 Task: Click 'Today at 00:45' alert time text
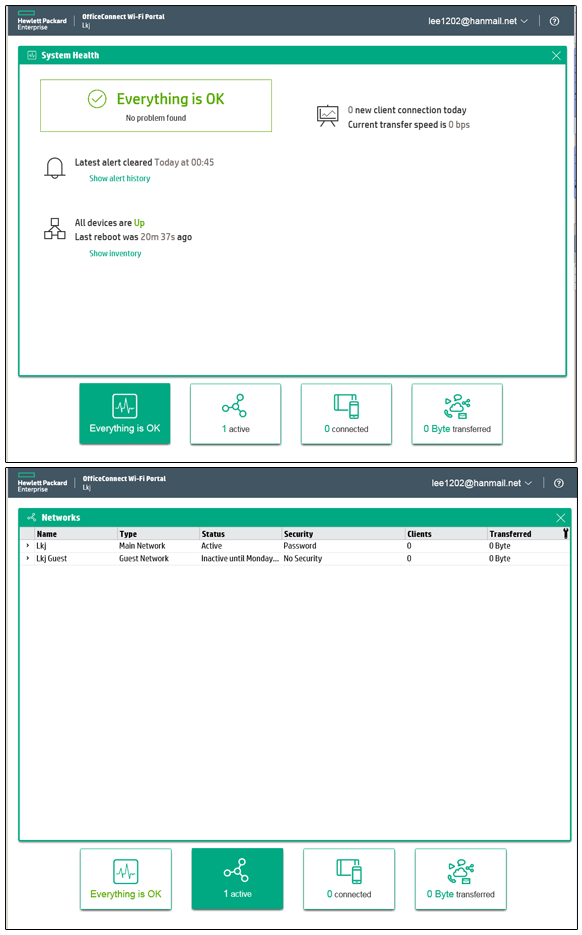click(184, 162)
